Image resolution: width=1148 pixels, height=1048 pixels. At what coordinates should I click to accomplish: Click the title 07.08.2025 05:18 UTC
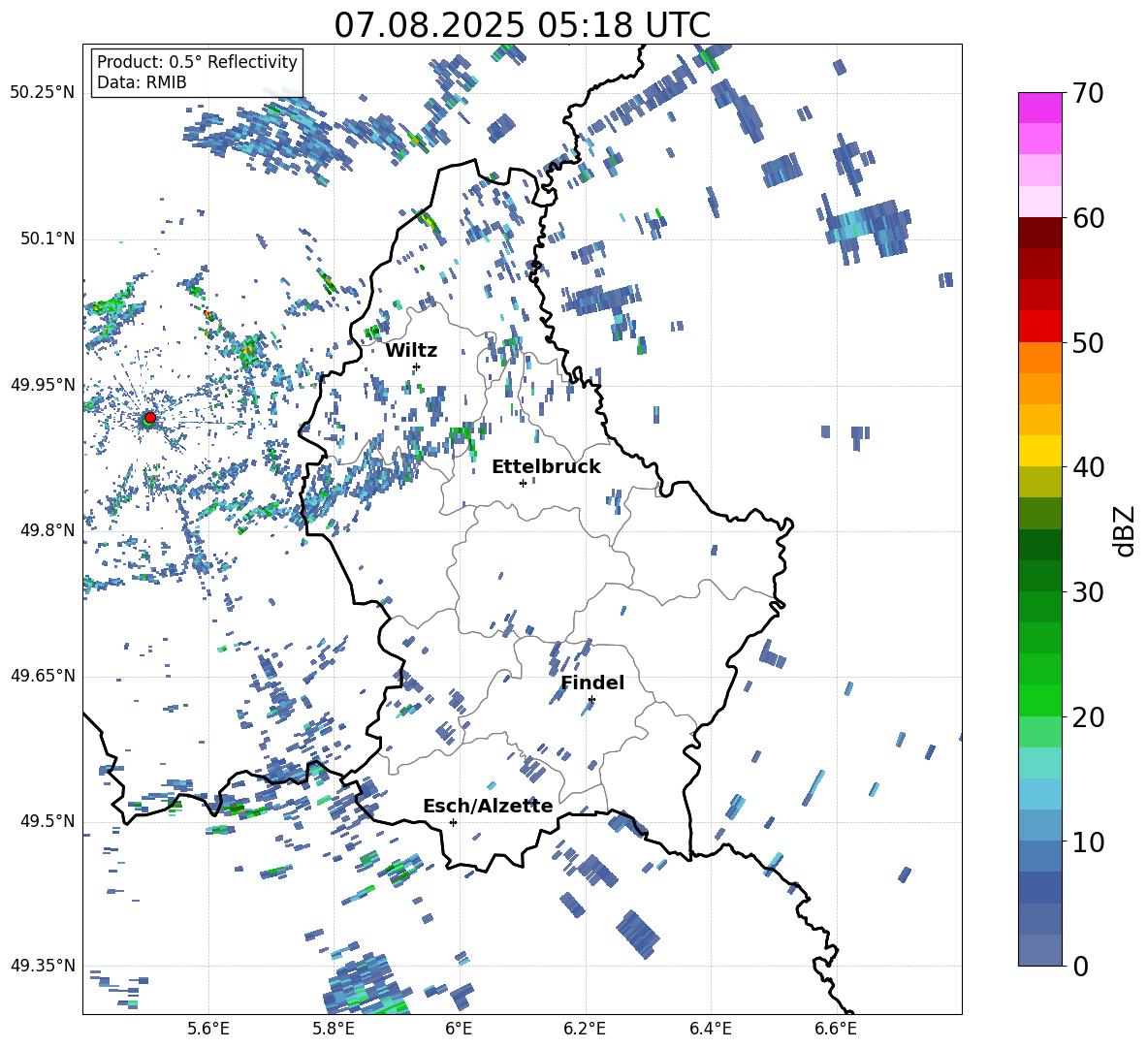522,25
